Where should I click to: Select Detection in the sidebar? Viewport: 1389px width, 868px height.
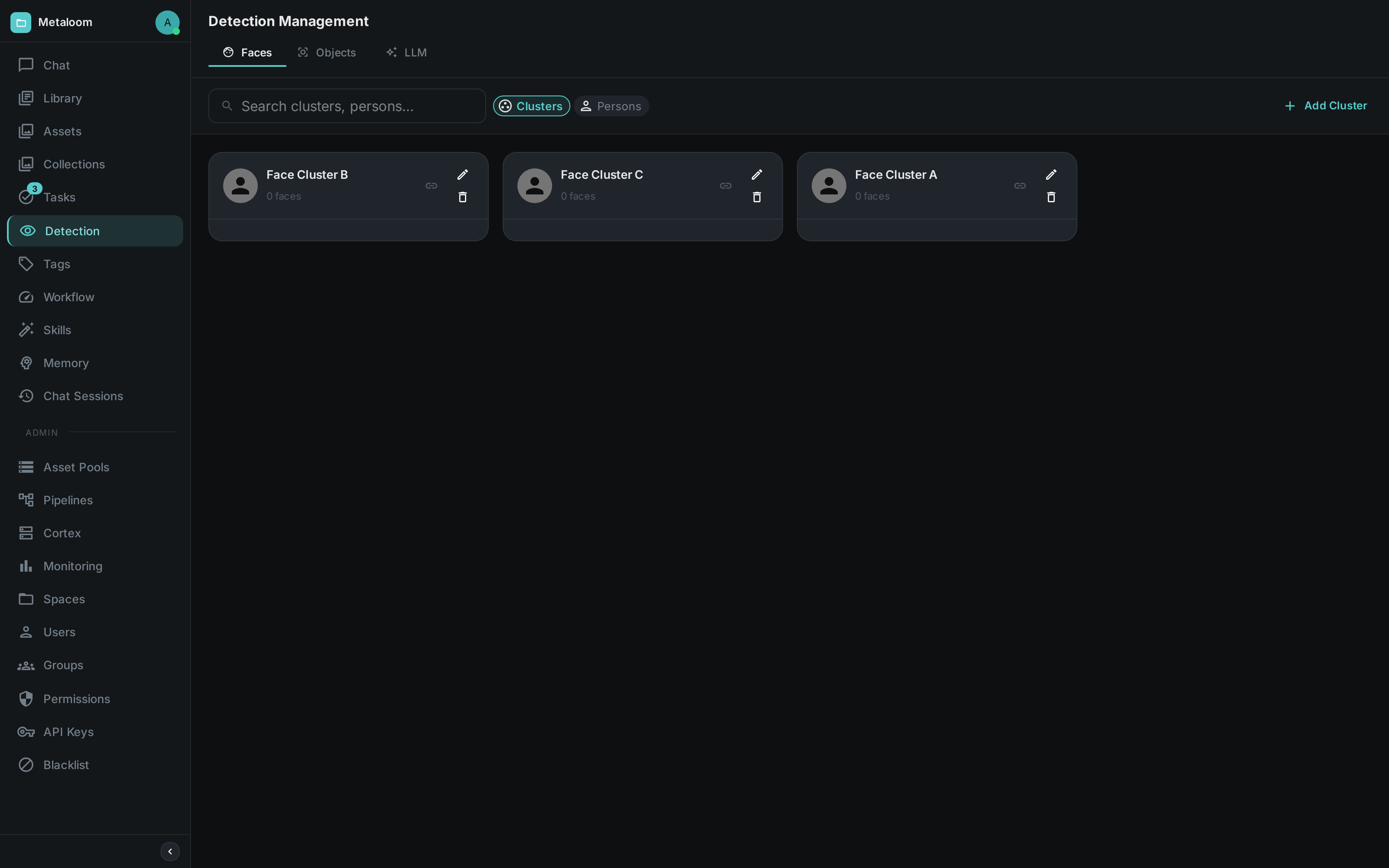[95, 231]
